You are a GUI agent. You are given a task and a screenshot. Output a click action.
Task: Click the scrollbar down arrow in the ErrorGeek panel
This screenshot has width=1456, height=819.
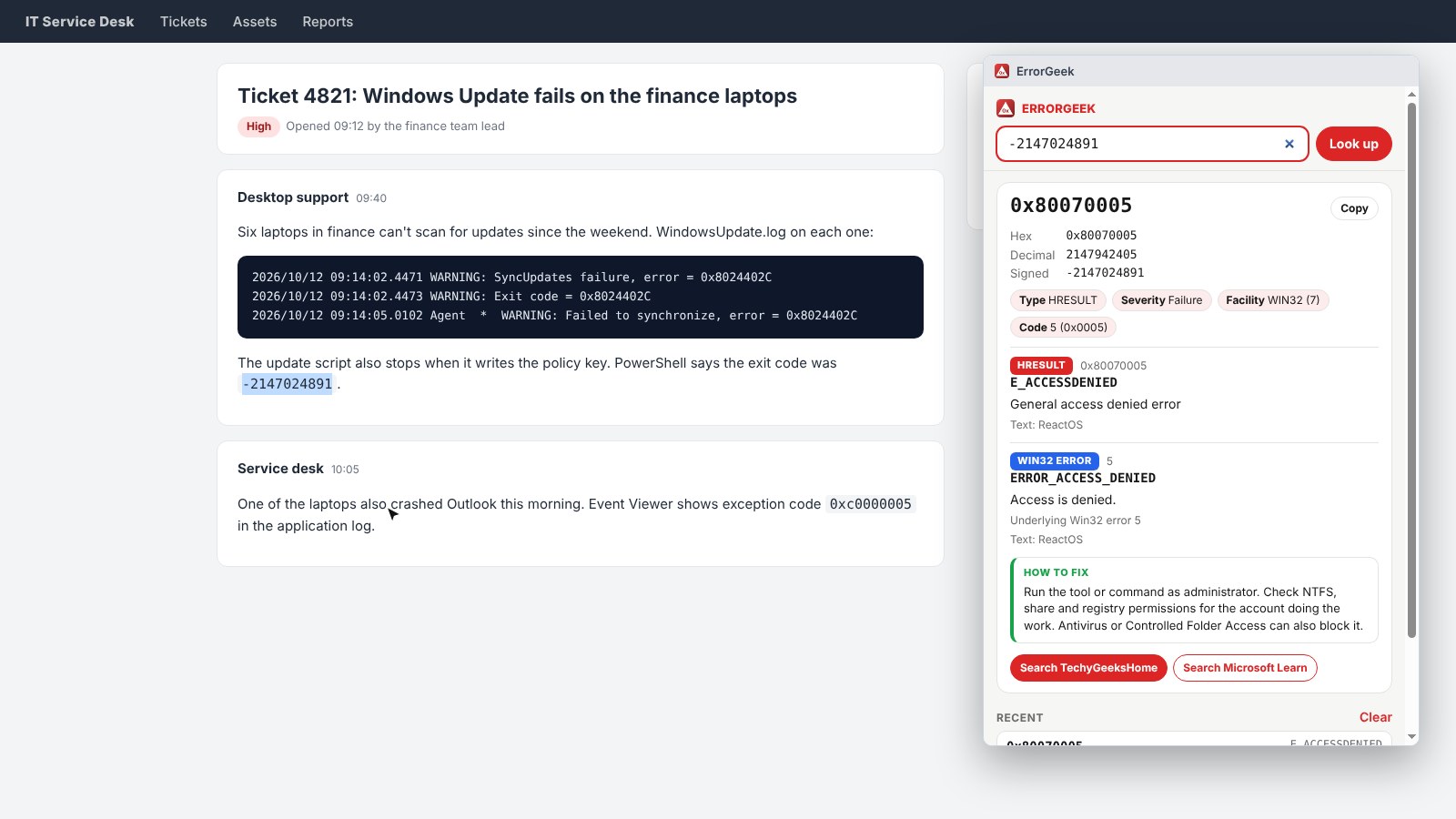1411,737
